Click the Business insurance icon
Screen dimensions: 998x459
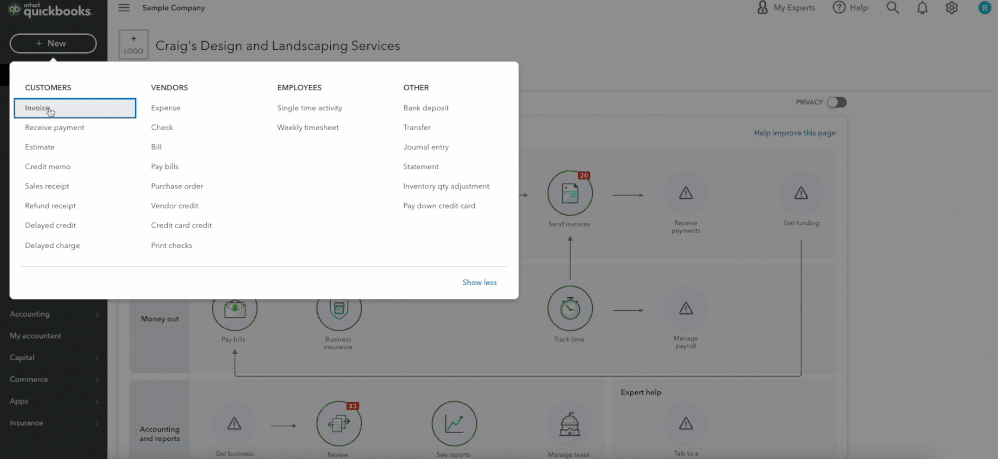pos(339,309)
